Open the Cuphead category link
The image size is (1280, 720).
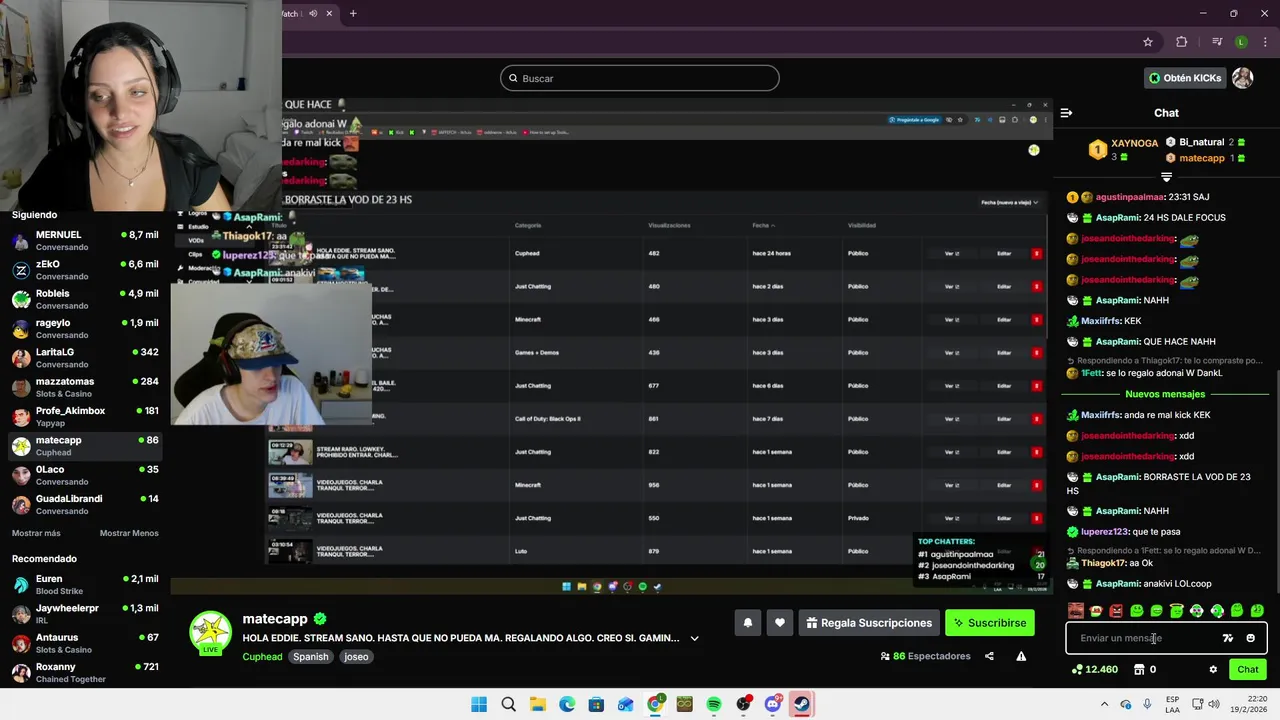coord(262,657)
